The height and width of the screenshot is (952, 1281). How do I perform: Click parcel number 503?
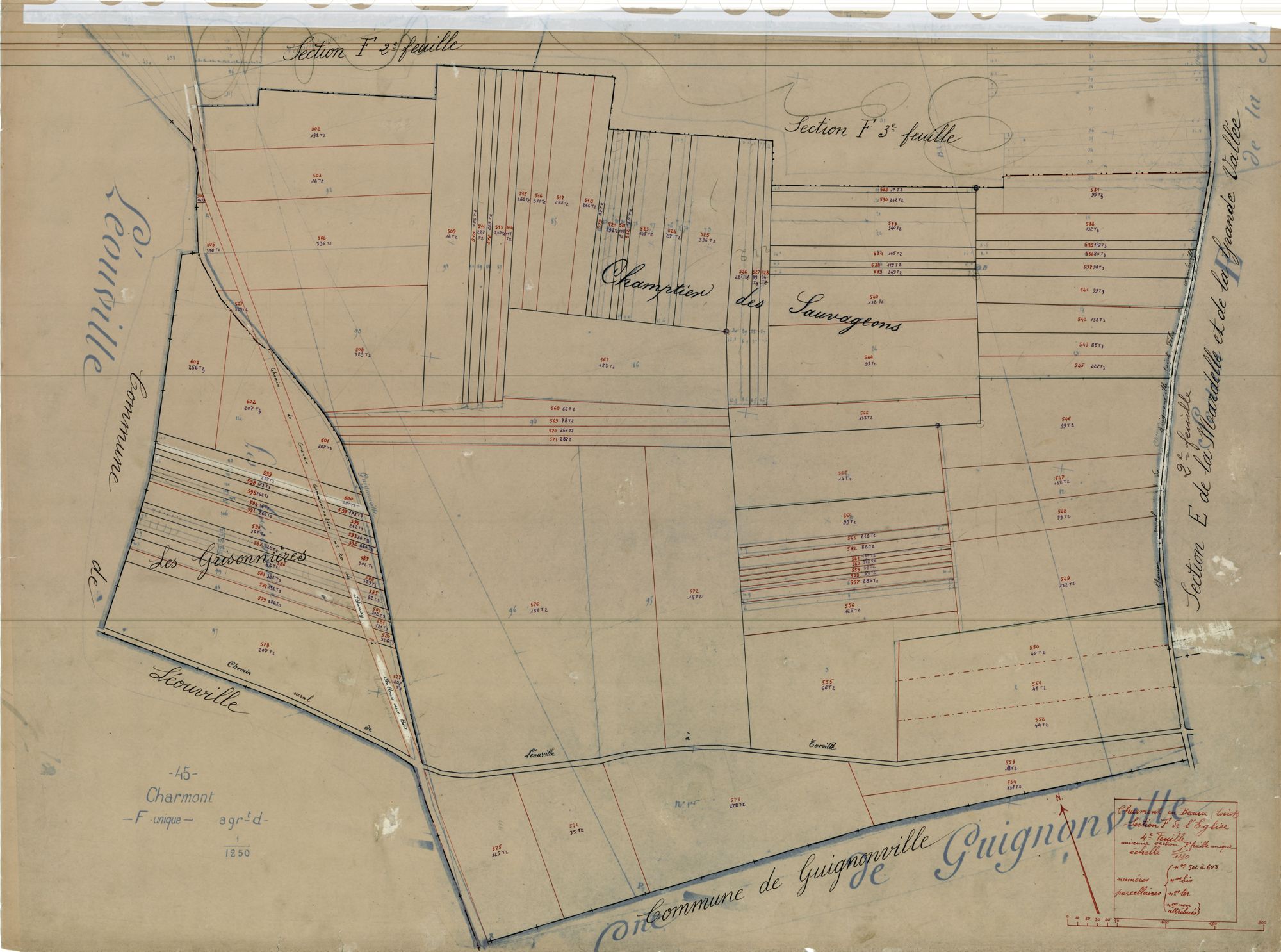317,176
